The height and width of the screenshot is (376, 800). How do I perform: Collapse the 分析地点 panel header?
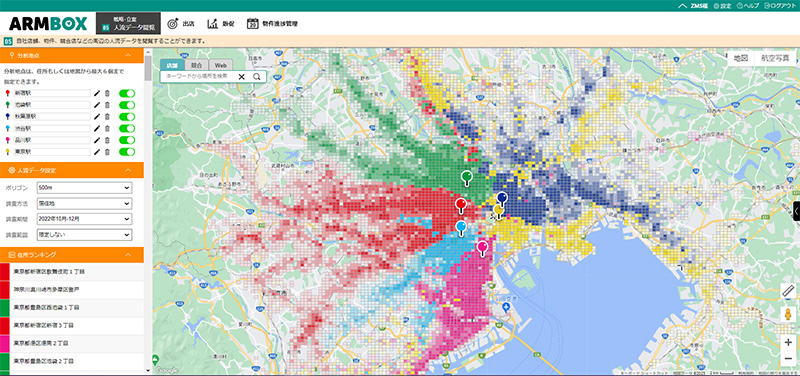click(x=72, y=55)
